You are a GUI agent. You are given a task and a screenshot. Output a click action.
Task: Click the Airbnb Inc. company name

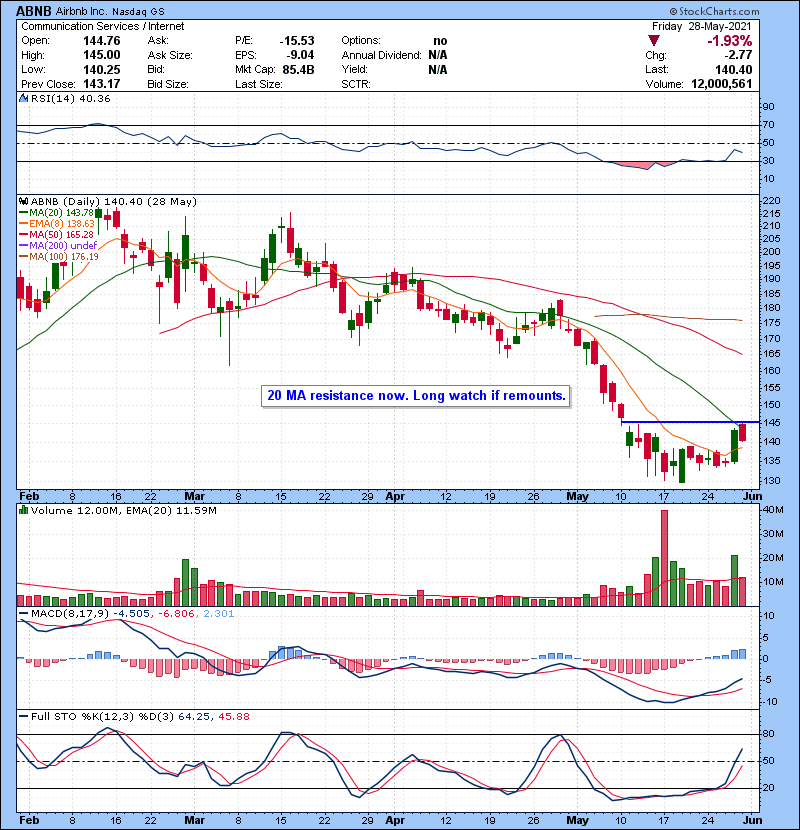tap(82, 11)
